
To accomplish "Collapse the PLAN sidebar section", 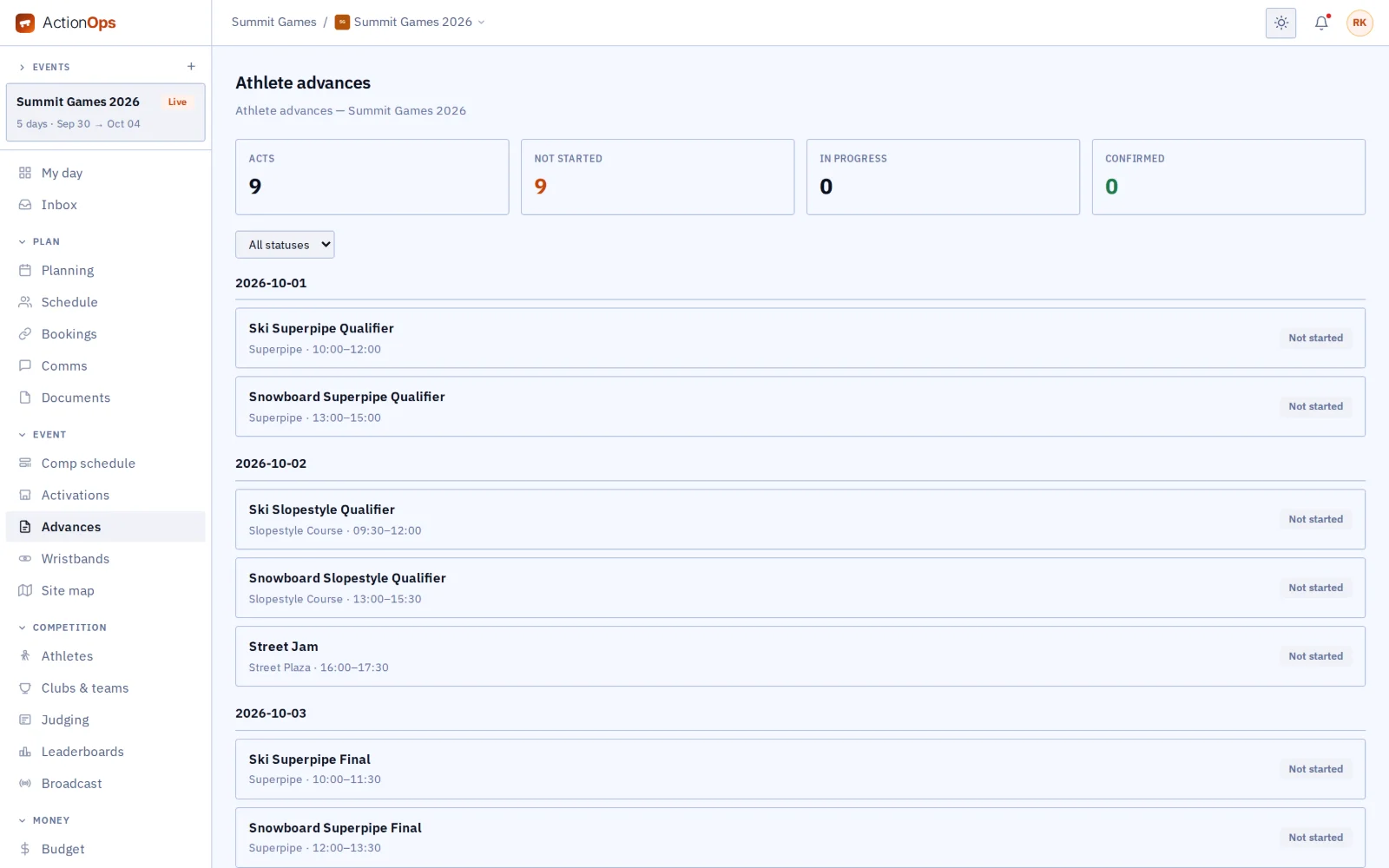I will click(39, 241).
